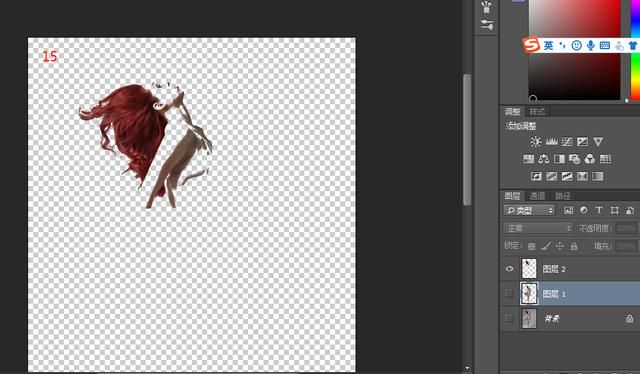Filter layers by adjustment layers
Viewport: 640px width, 374px height.
584,210
